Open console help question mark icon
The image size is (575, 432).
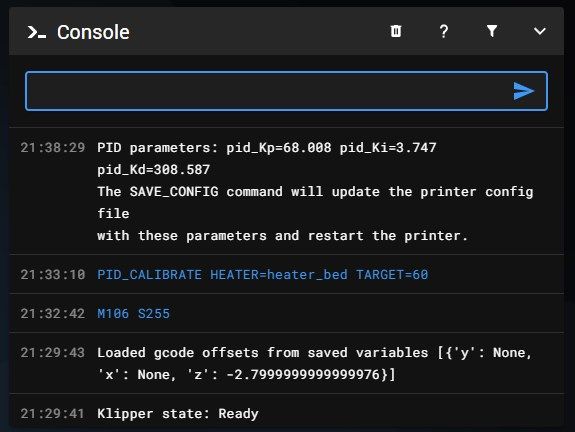444,32
